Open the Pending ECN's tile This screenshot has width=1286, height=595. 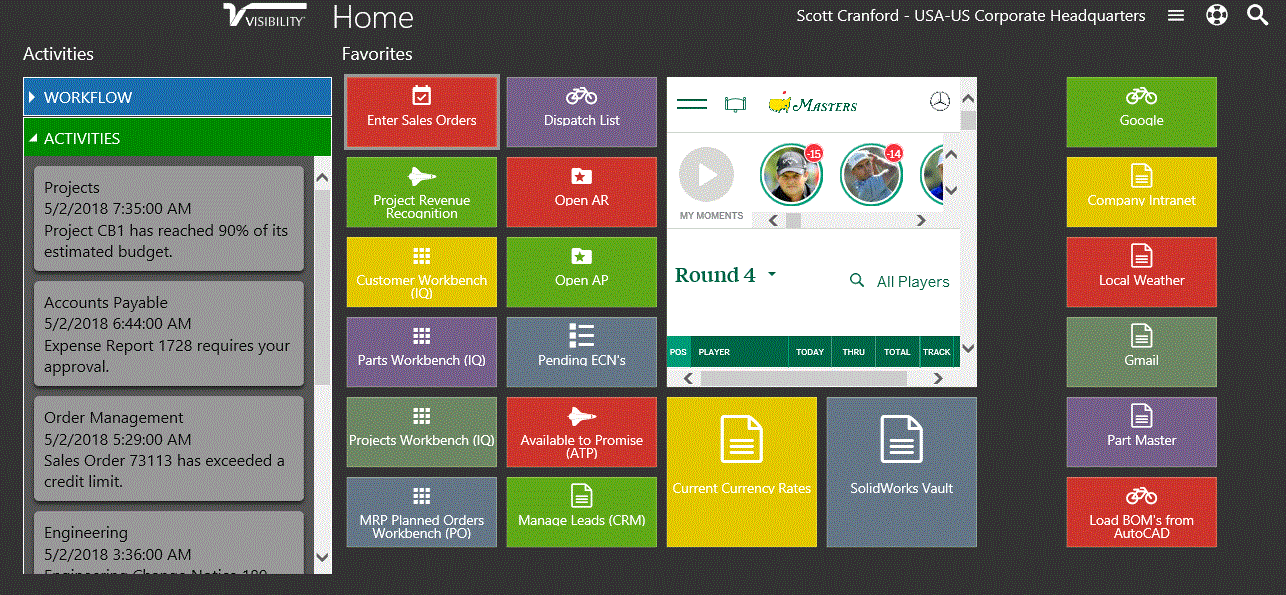pyautogui.click(x=582, y=352)
